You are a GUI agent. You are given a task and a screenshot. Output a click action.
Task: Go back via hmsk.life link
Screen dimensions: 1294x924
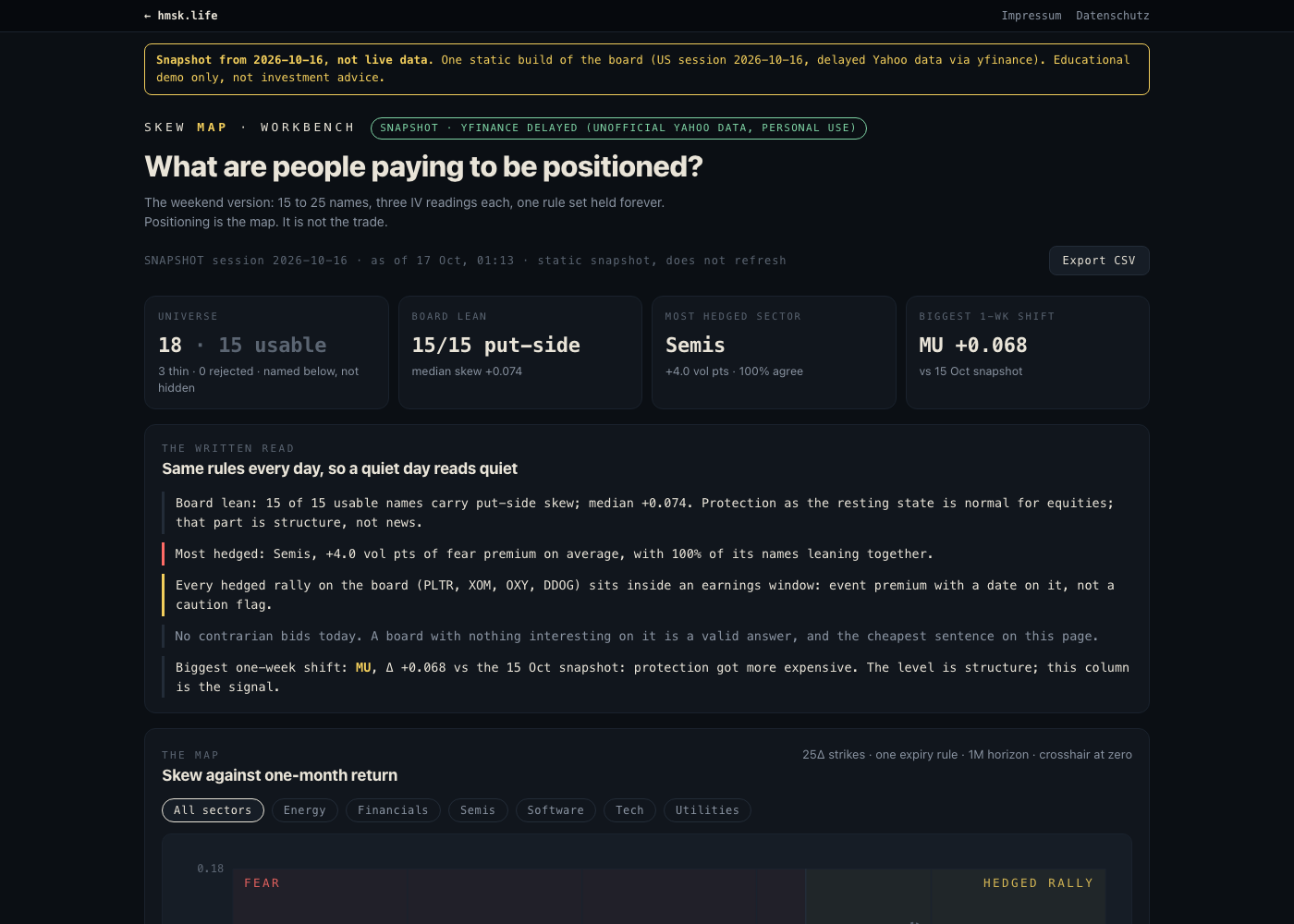[181, 16]
